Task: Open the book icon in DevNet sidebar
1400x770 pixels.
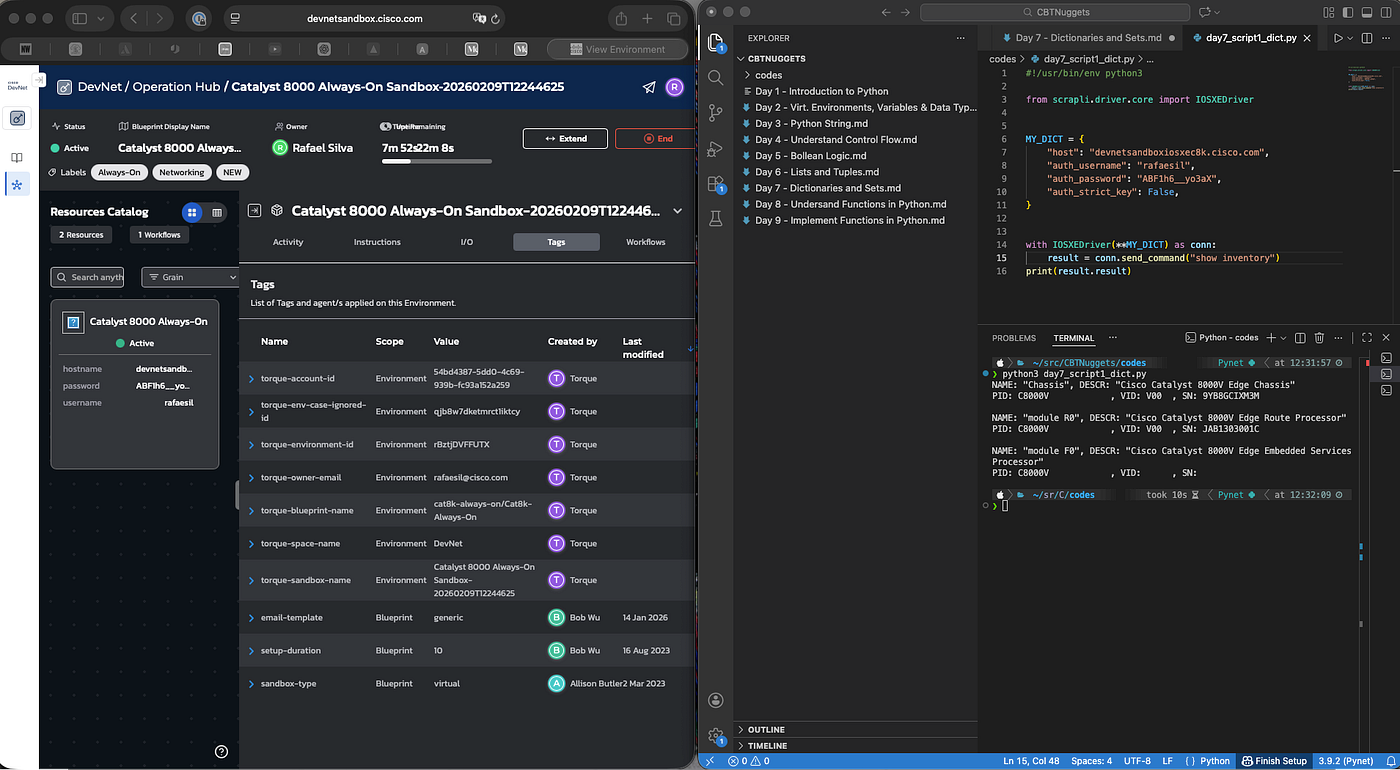Action: pos(17,158)
